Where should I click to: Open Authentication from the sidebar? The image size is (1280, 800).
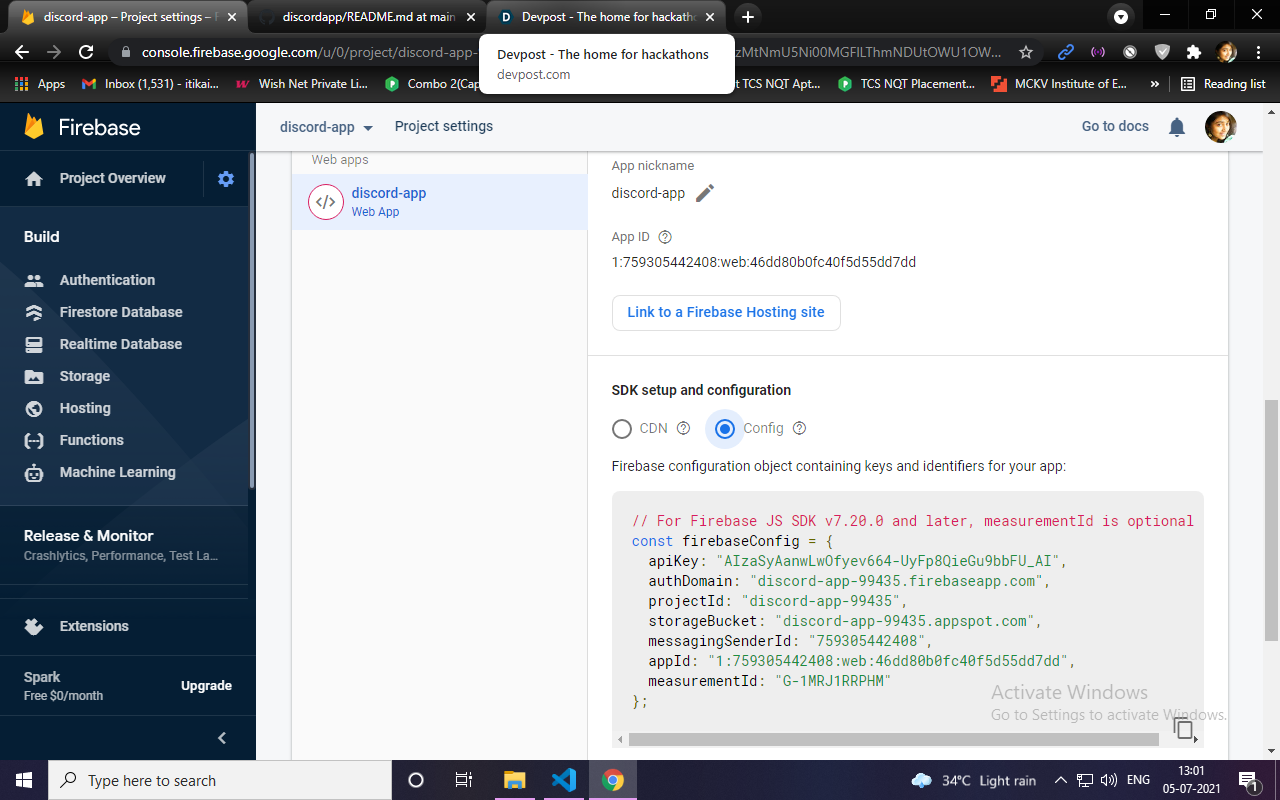[x=107, y=280]
